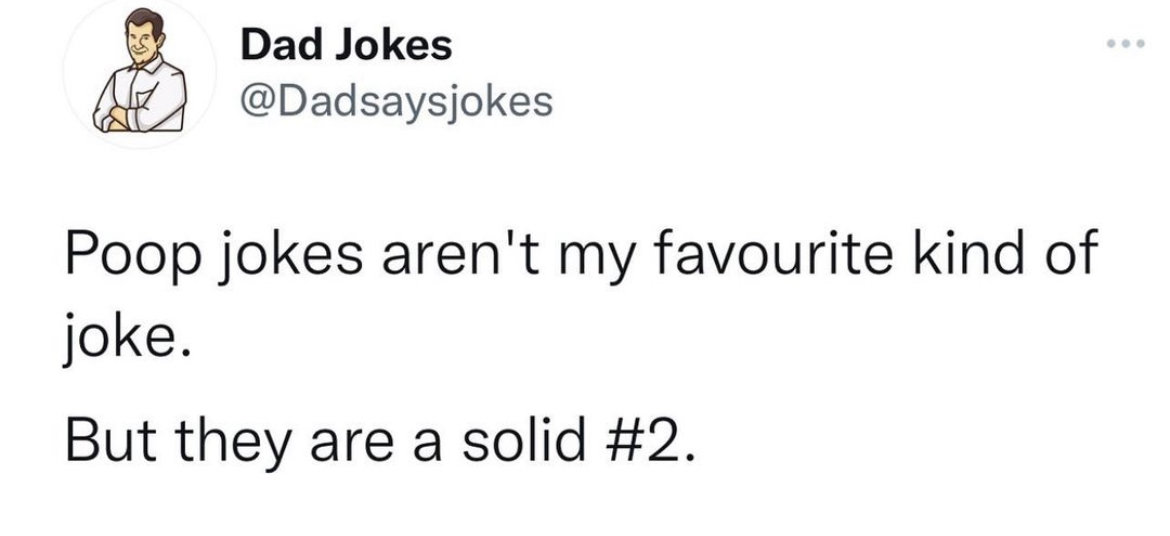The image size is (1170, 536).
Task: Open the three-dot more options menu
Action: 1126,43
